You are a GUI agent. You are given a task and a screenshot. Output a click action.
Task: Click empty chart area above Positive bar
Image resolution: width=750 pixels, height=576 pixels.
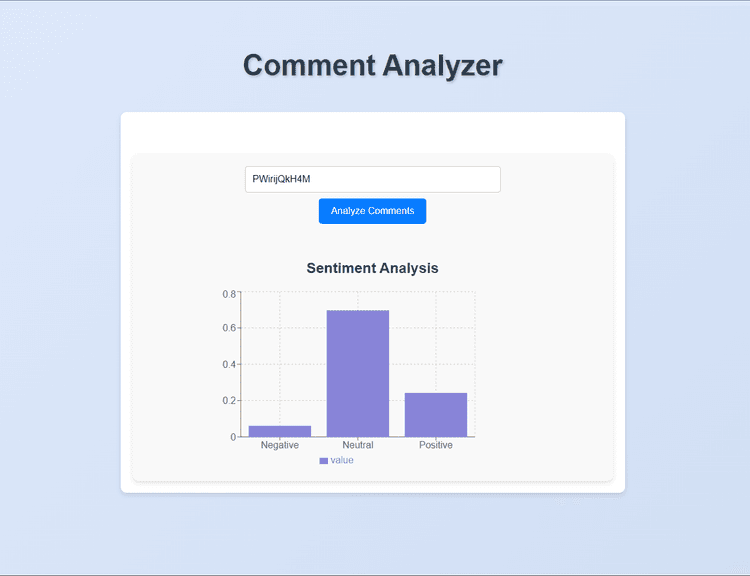point(436,342)
